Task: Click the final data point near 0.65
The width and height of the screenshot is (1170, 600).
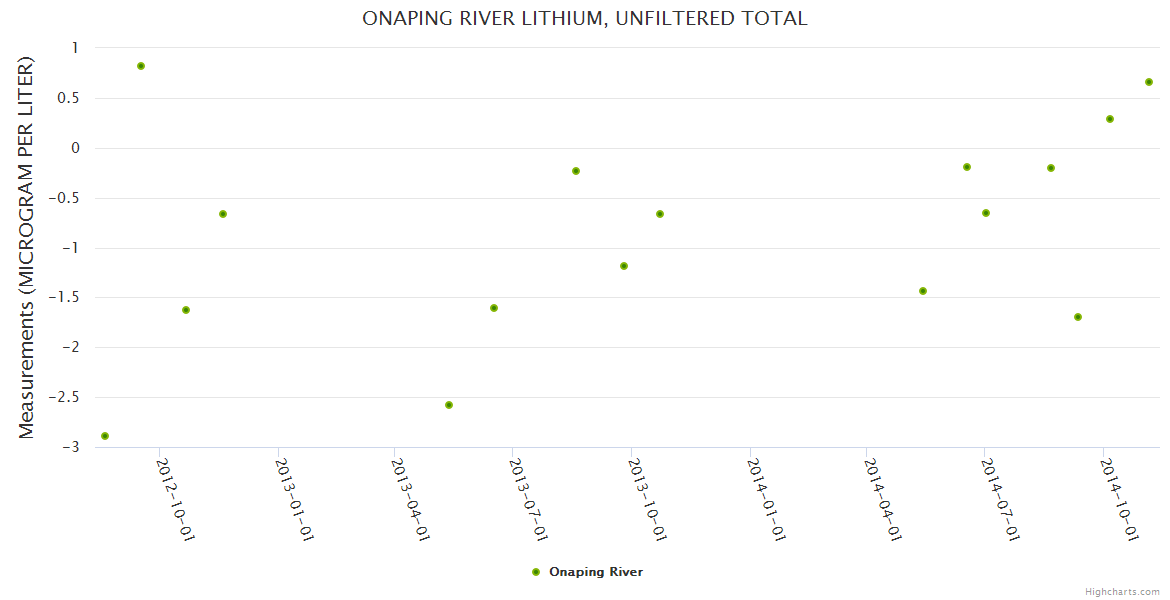Action: point(1149,82)
